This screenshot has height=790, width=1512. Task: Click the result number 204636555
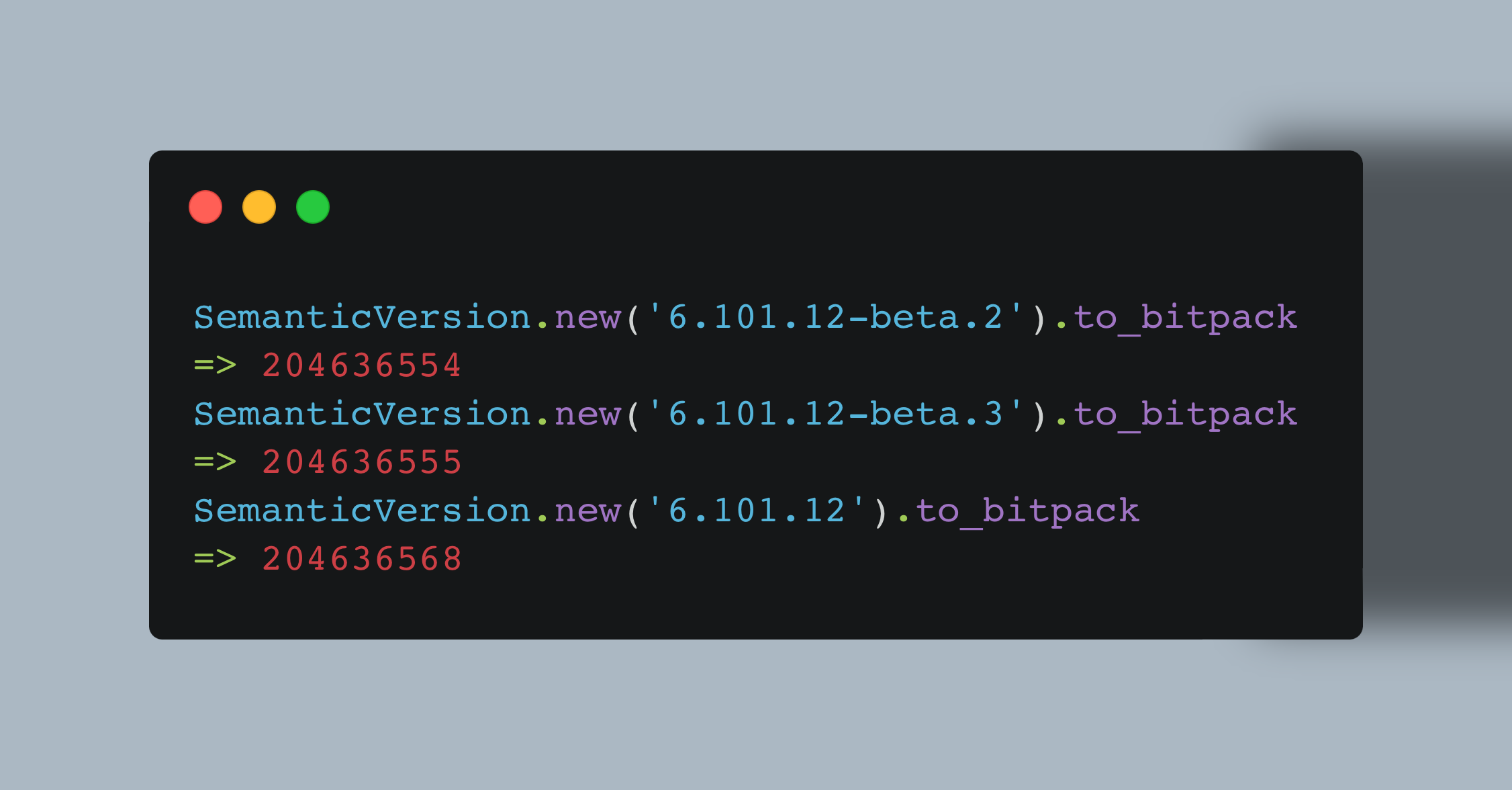(x=363, y=462)
